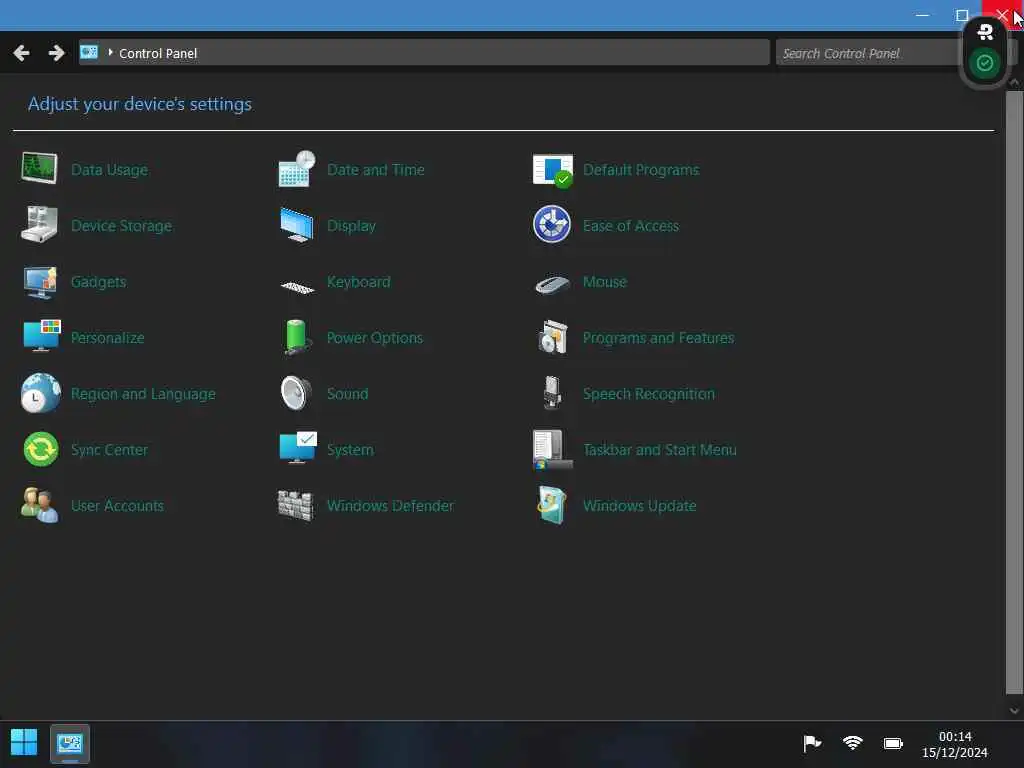1024x768 pixels.
Task: Select the Display link
Action: [x=351, y=226]
